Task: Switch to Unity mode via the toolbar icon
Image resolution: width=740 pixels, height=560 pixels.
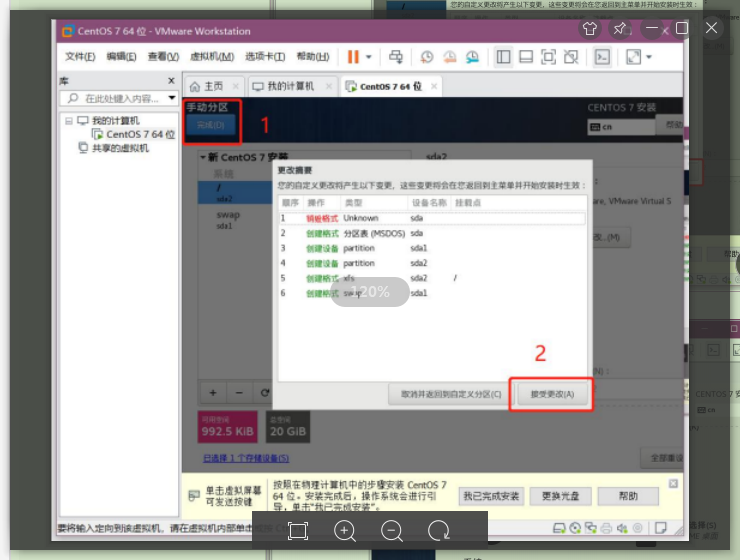Action: pos(571,57)
